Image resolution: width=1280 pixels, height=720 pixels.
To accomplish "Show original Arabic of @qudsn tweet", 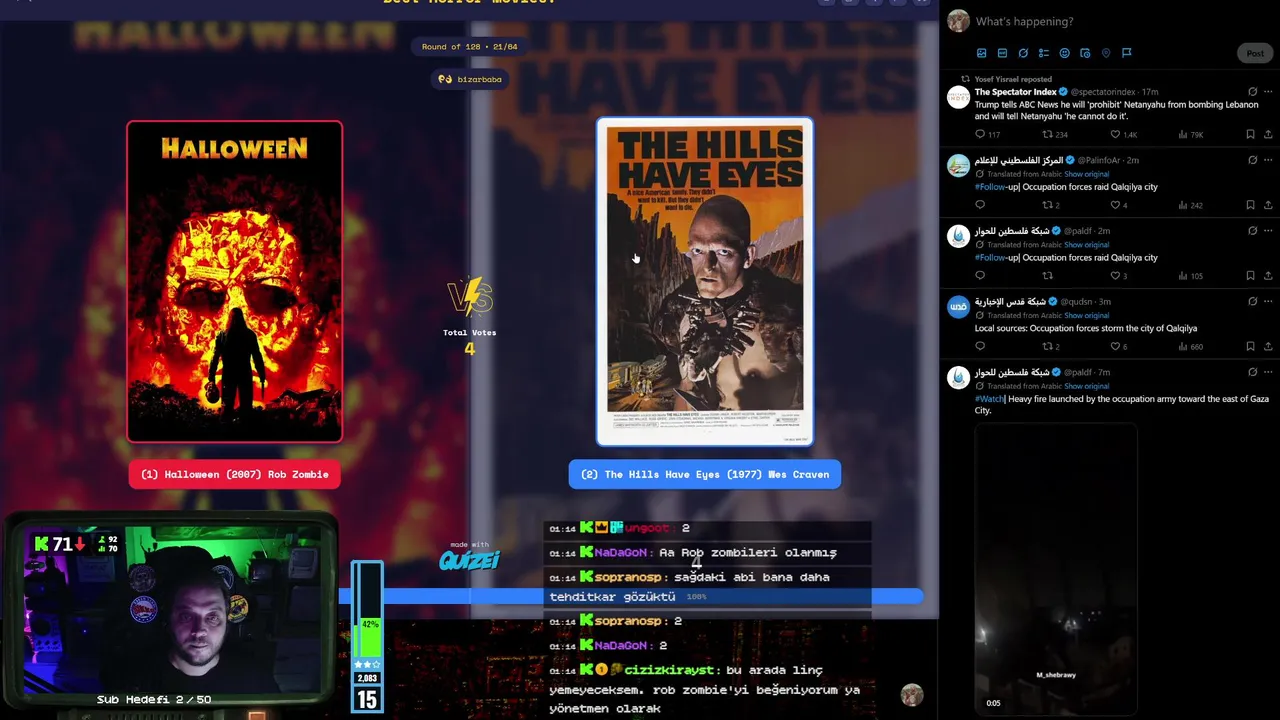I will 1086,316.
